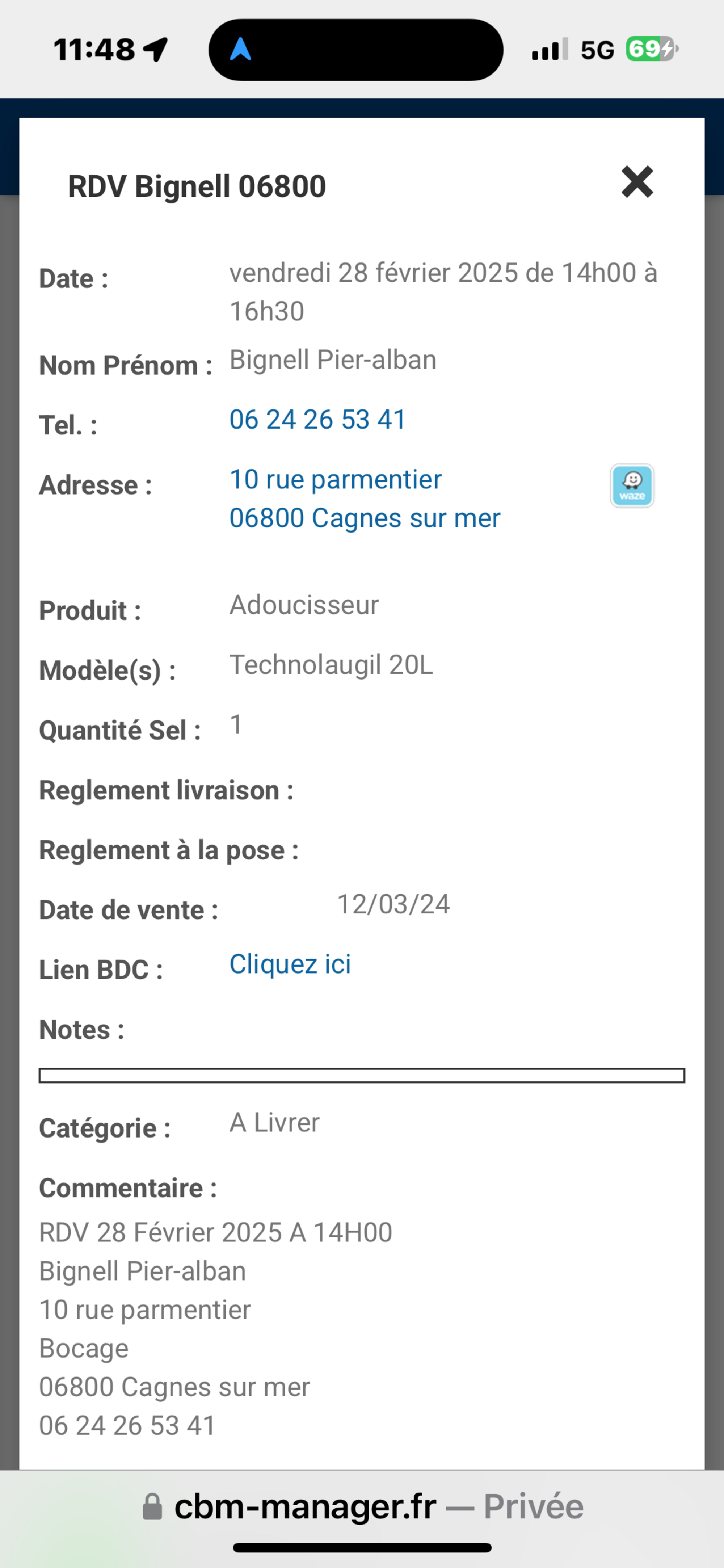
Task: Tap the 5G network indicator
Action: tap(597, 50)
